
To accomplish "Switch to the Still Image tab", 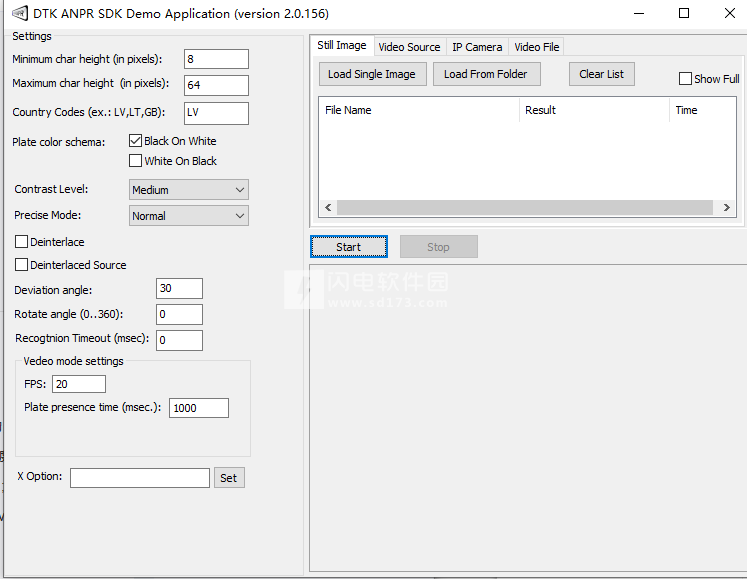I will tap(342, 45).
